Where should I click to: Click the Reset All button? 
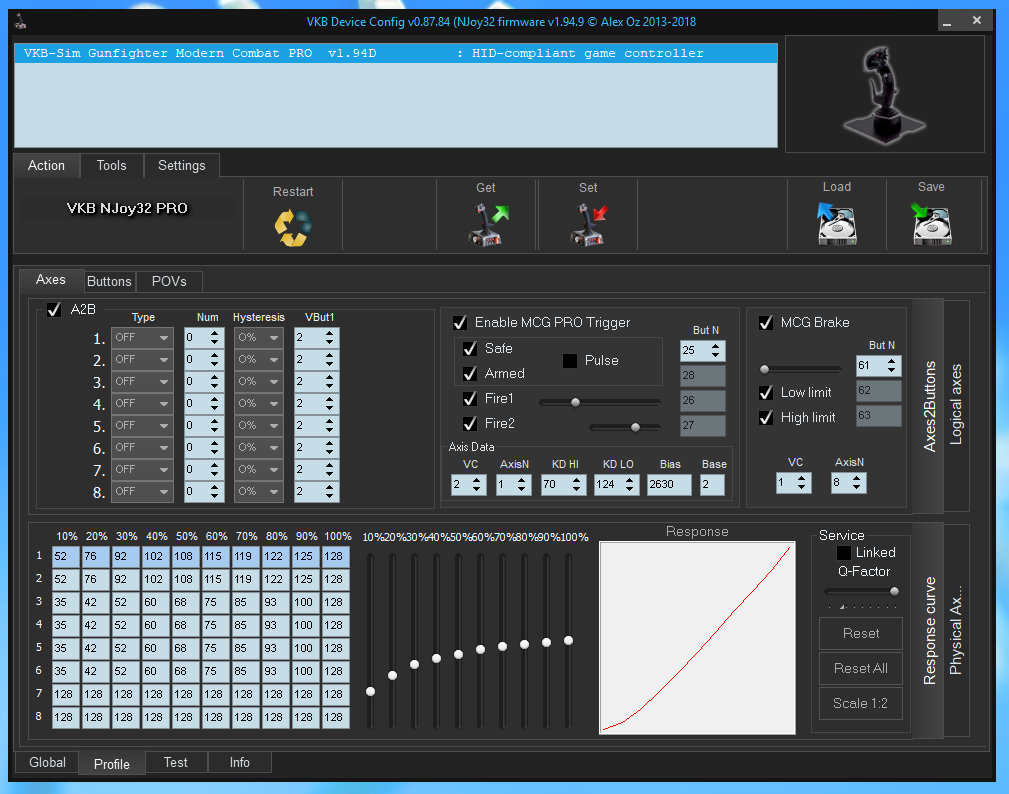[860, 668]
